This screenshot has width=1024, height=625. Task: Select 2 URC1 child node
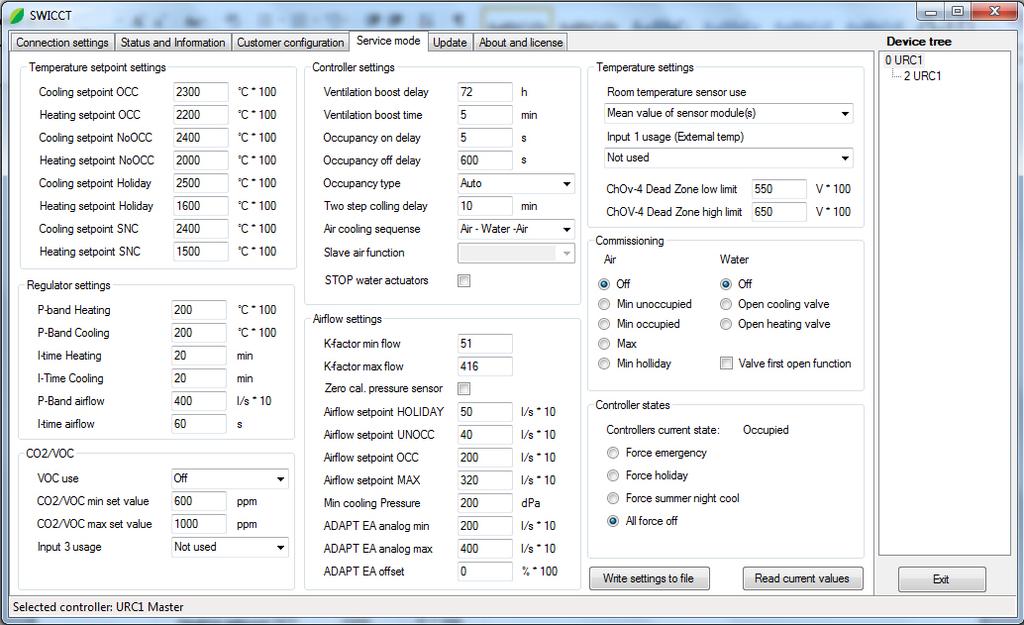[x=922, y=76]
